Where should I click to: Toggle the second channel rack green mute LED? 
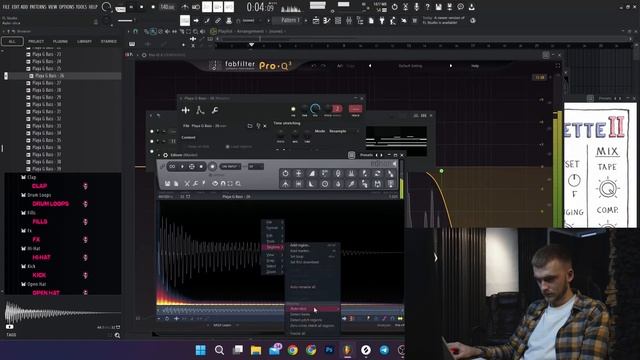coord(152,141)
